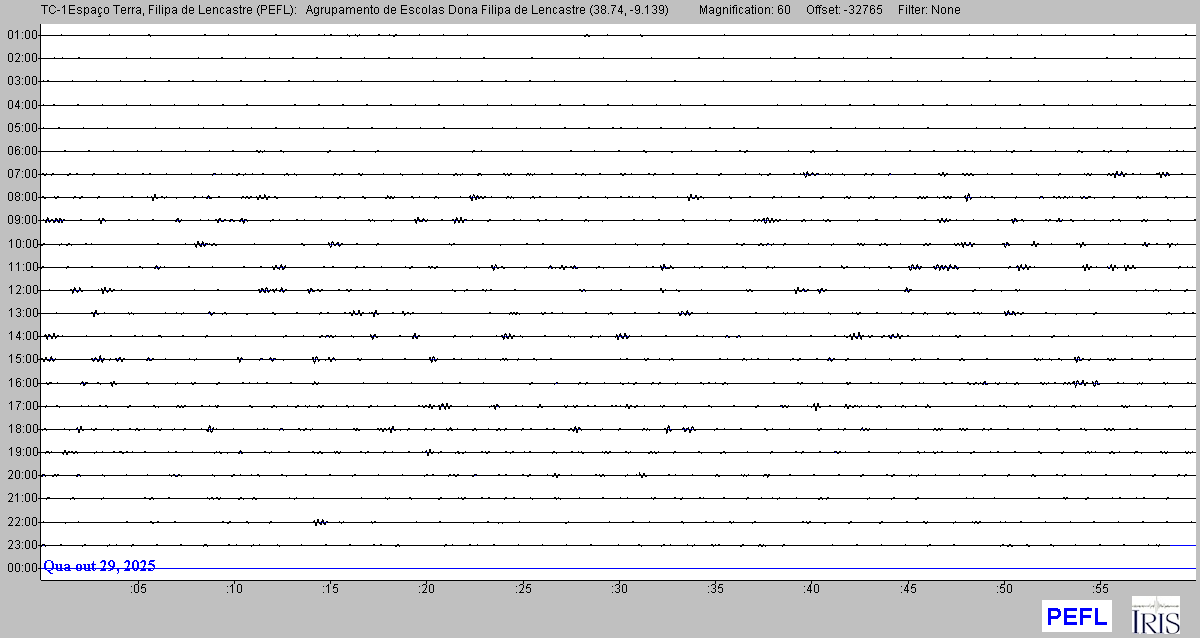
Task: Click the :45 minute axis label
Action: tap(908, 589)
